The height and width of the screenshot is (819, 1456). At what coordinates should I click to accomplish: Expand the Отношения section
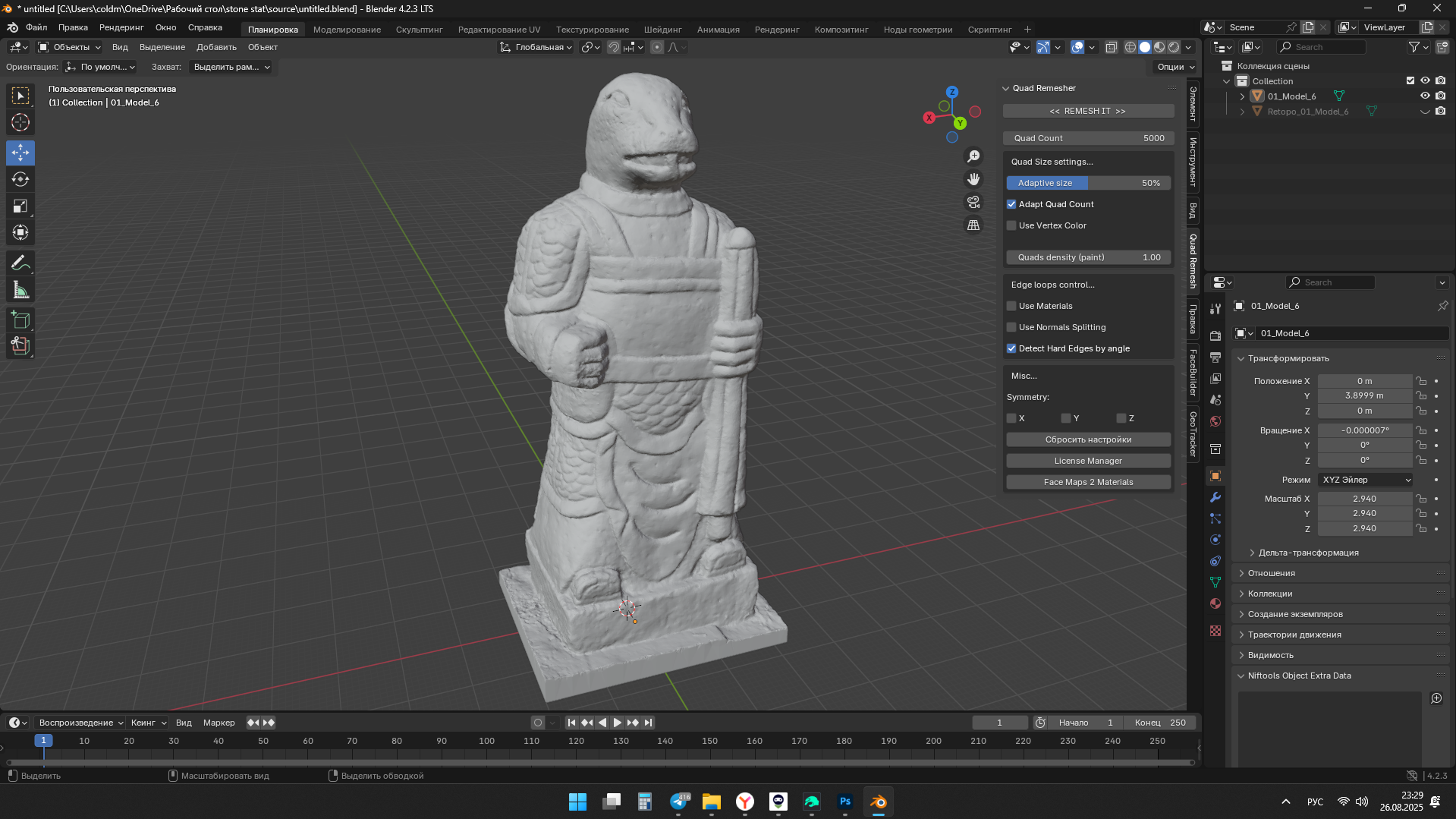[1241, 573]
